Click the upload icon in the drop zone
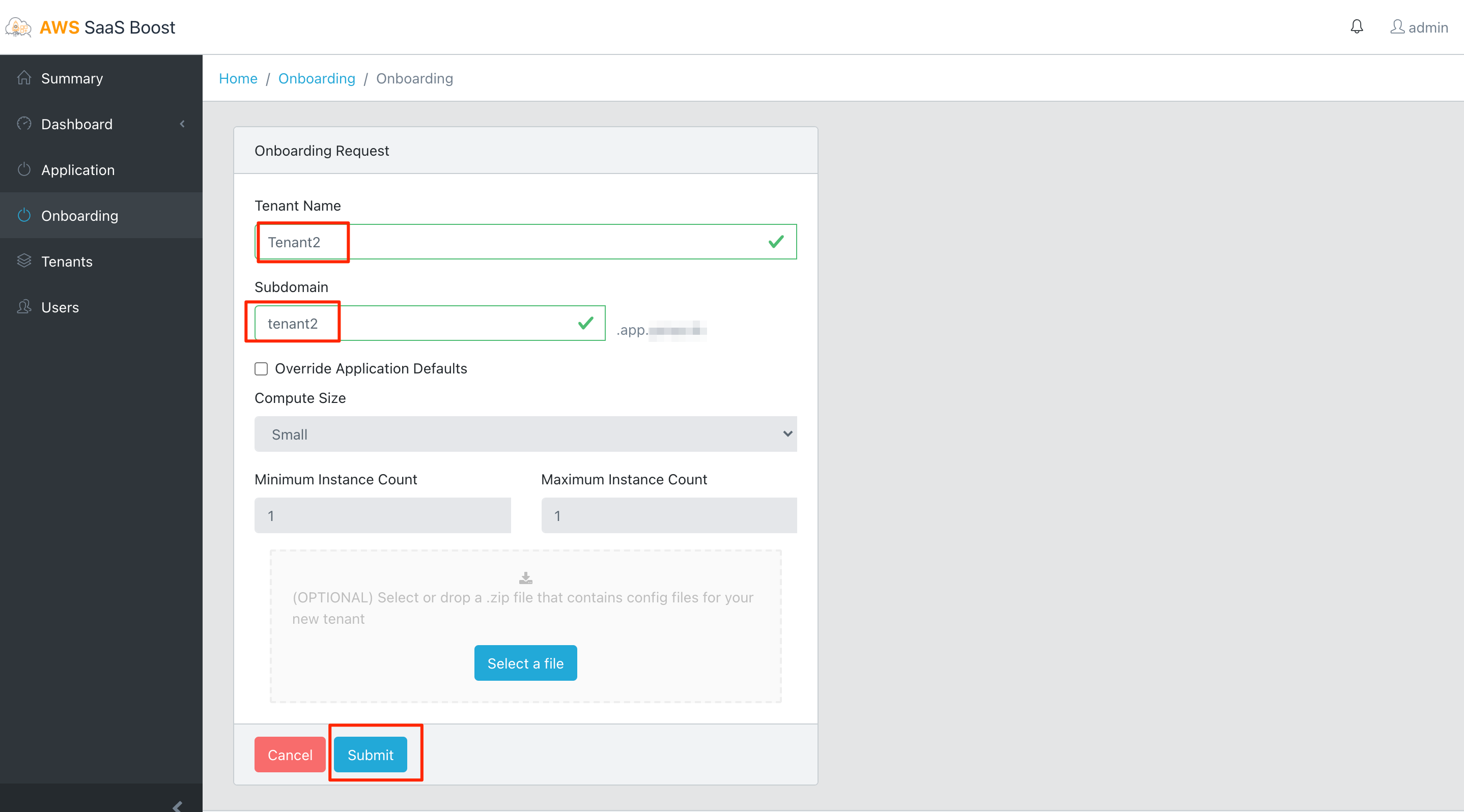Image resolution: width=1464 pixels, height=812 pixels. (x=525, y=578)
